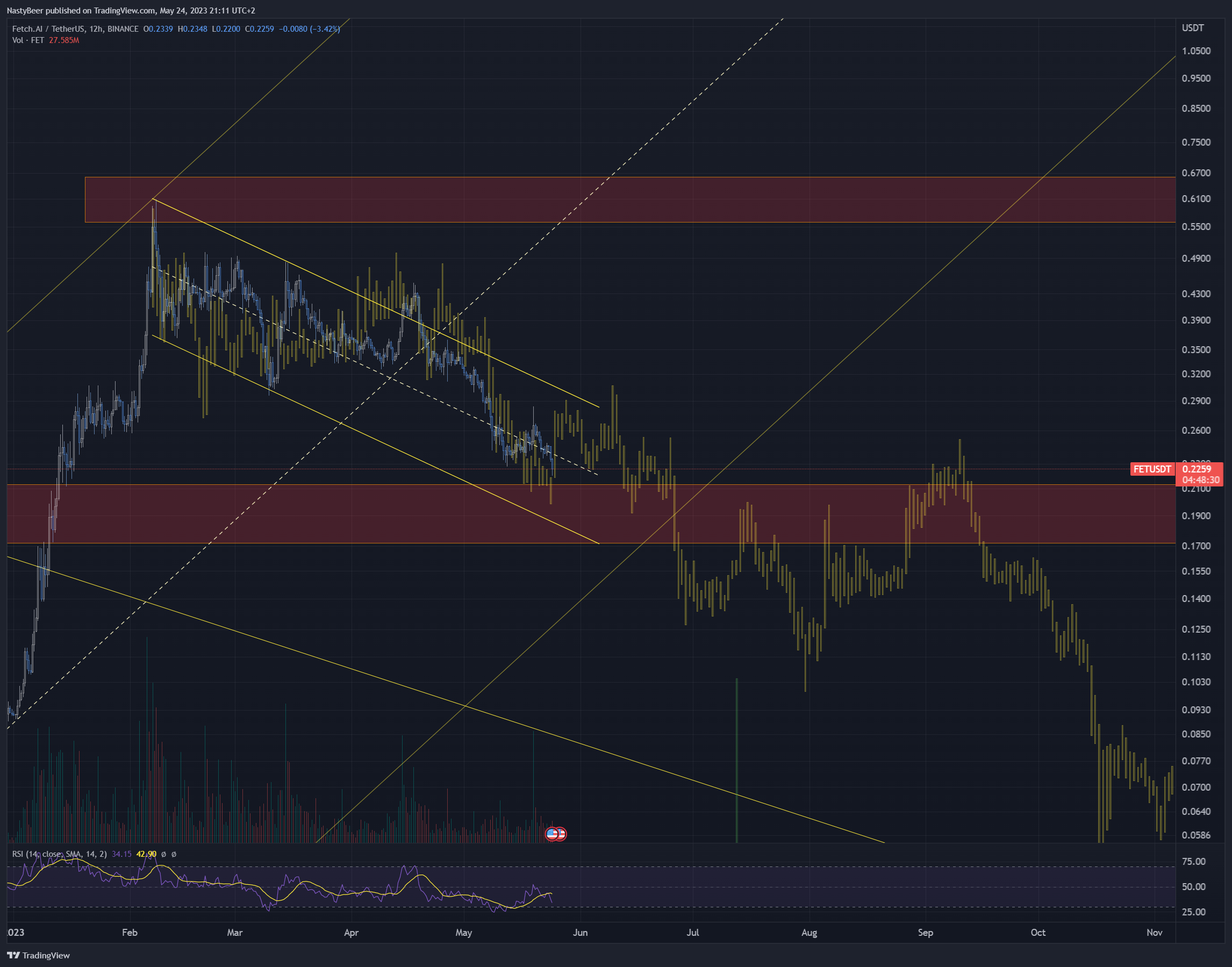
Task: Click the 0.6700 price axis label
Action: pos(1197,173)
